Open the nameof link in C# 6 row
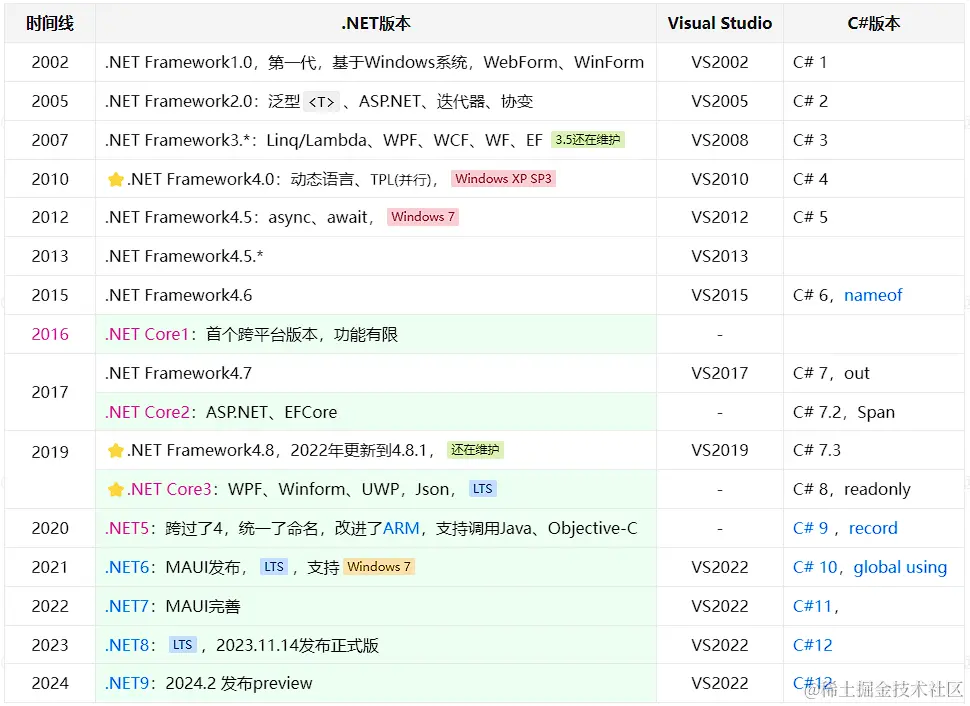Viewport: 970px width, 706px height. [x=873, y=295]
